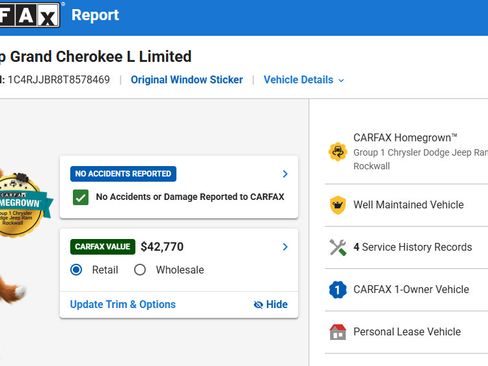Click the Vehicle Details chevron arrow

coord(341,80)
